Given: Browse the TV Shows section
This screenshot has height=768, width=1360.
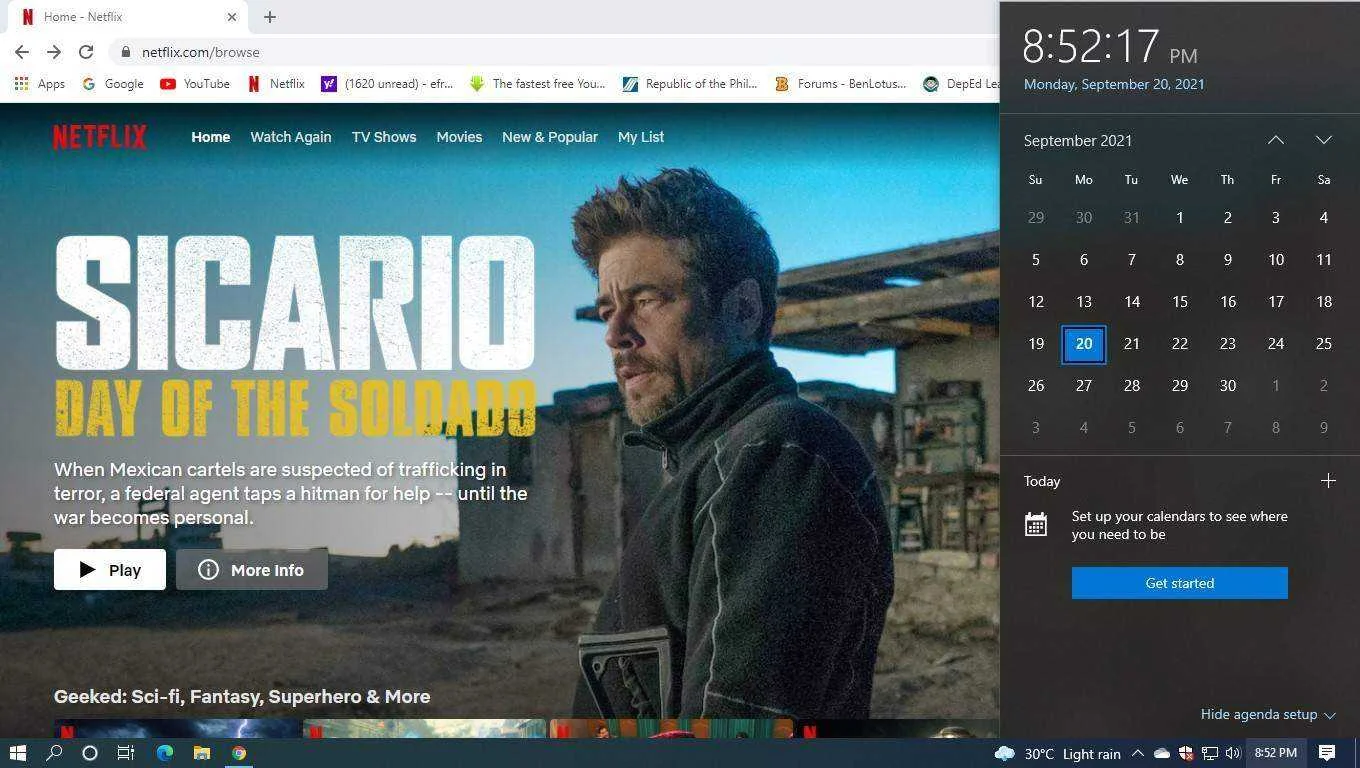Looking at the screenshot, I should [x=384, y=137].
